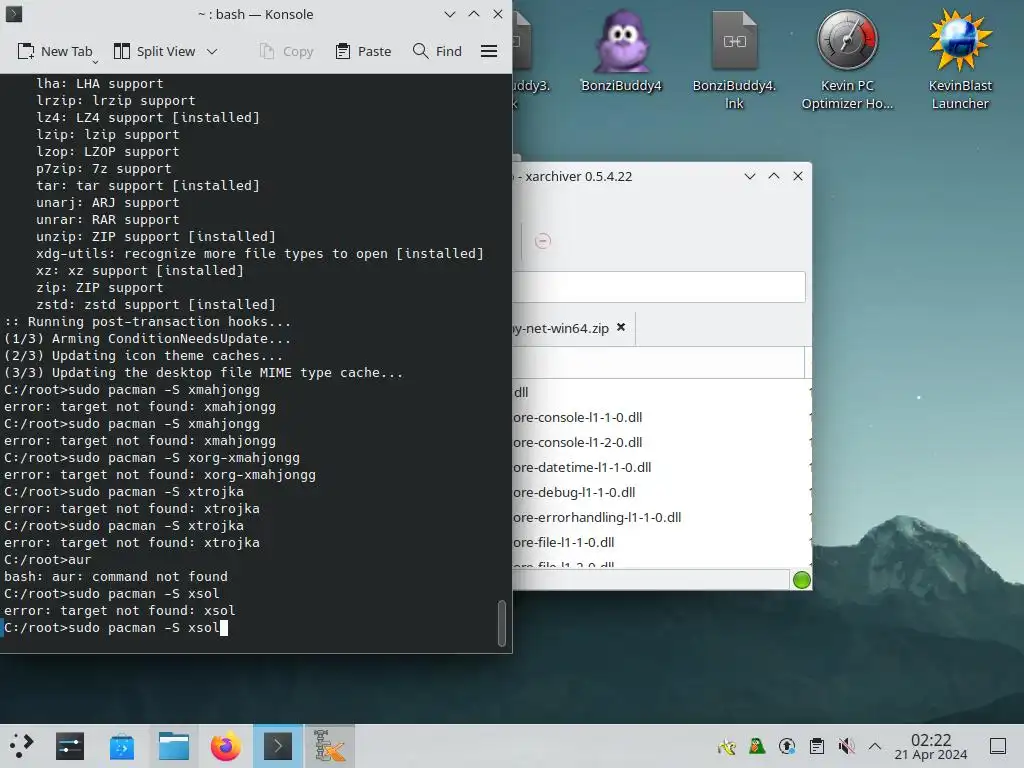The height and width of the screenshot is (768, 1024).
Task: Click the 'bash: aur: command not found' line
Action: (116, 577)
